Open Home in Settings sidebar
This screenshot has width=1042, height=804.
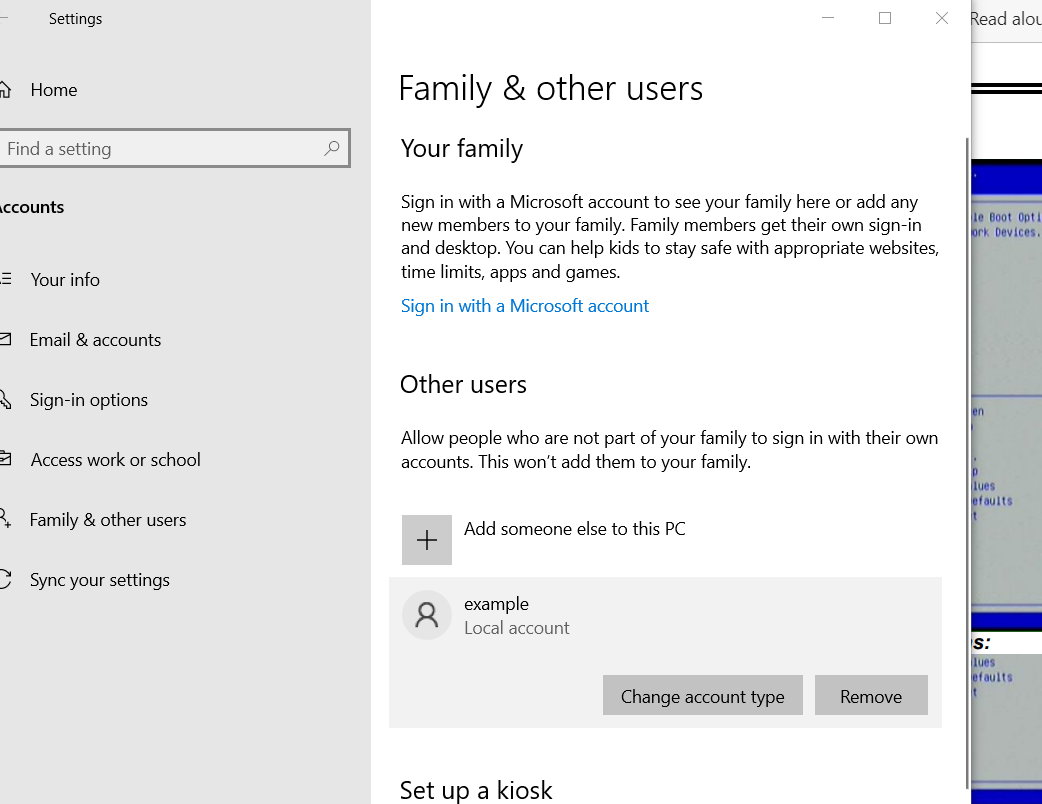pos(54,90)
